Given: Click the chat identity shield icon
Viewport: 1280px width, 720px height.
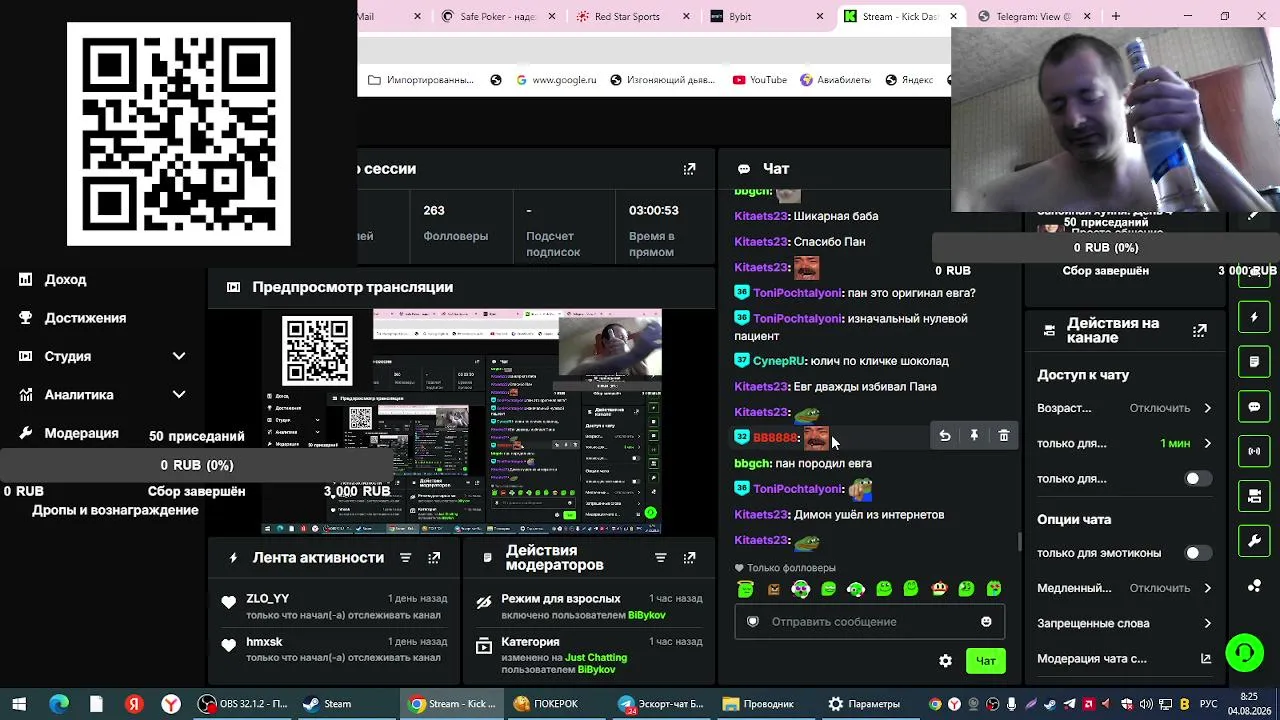Looking at the screenshot, I should pyautogui.click(x=753, y=621).
